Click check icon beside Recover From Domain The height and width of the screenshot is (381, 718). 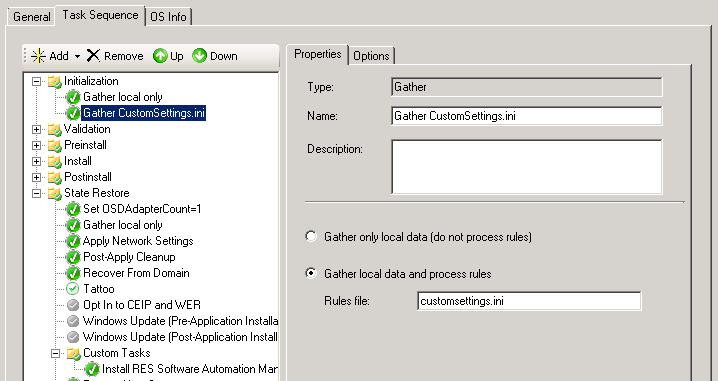(73, 273)
